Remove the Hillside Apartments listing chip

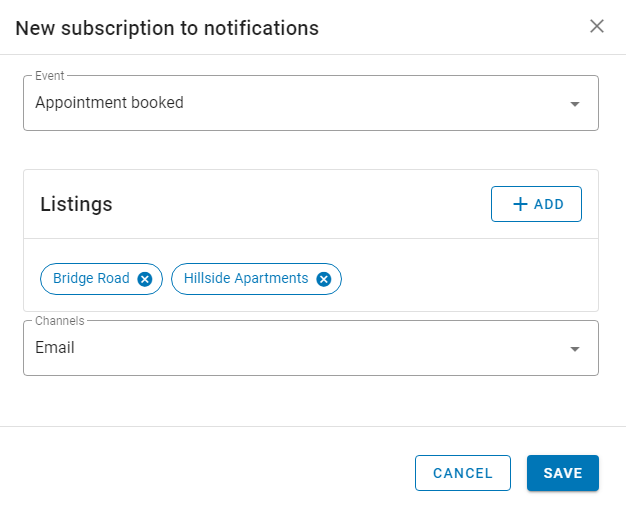(x=323, y=279)
